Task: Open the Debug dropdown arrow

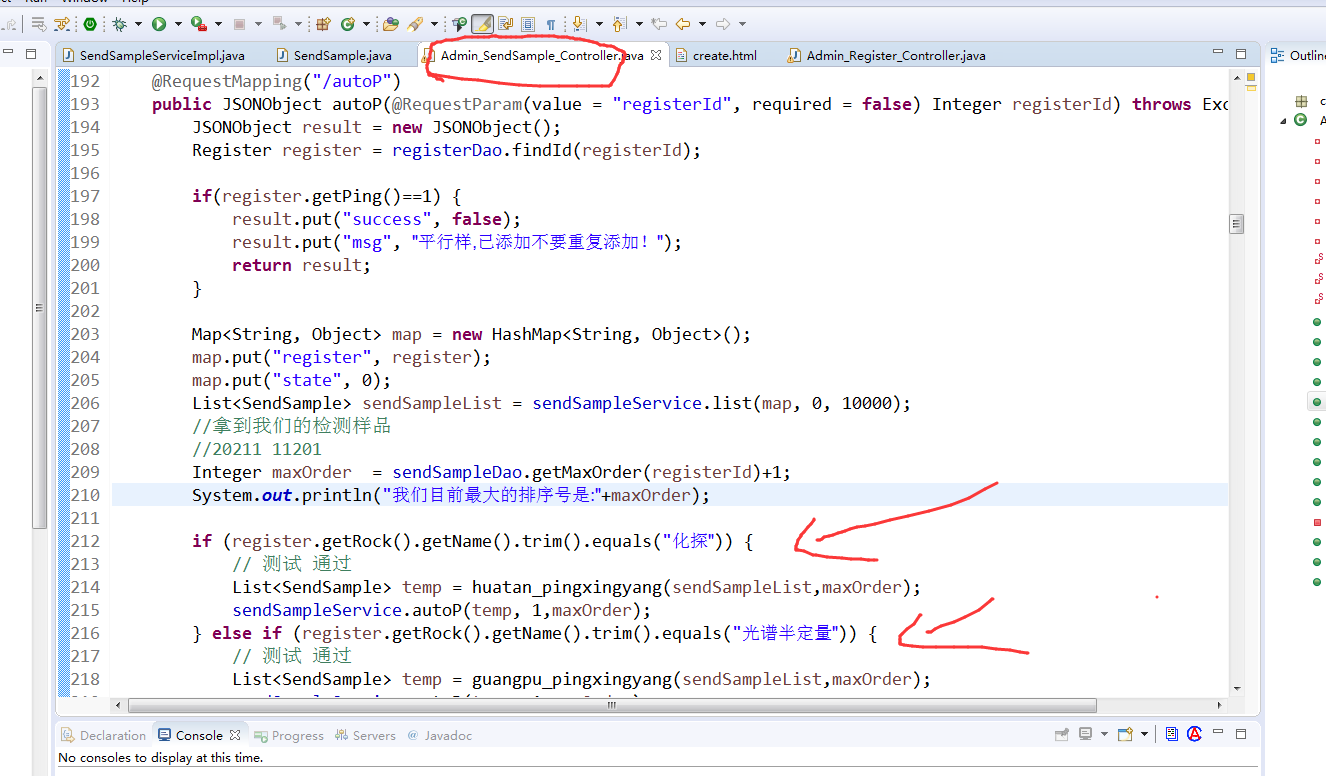Action: click(138, 23)
